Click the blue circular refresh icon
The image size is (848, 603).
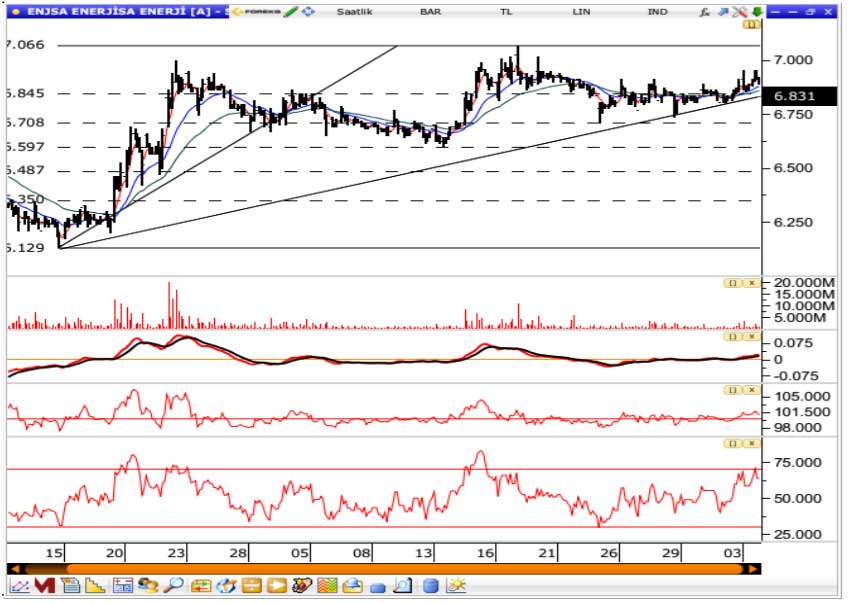[x=226, y=586]
